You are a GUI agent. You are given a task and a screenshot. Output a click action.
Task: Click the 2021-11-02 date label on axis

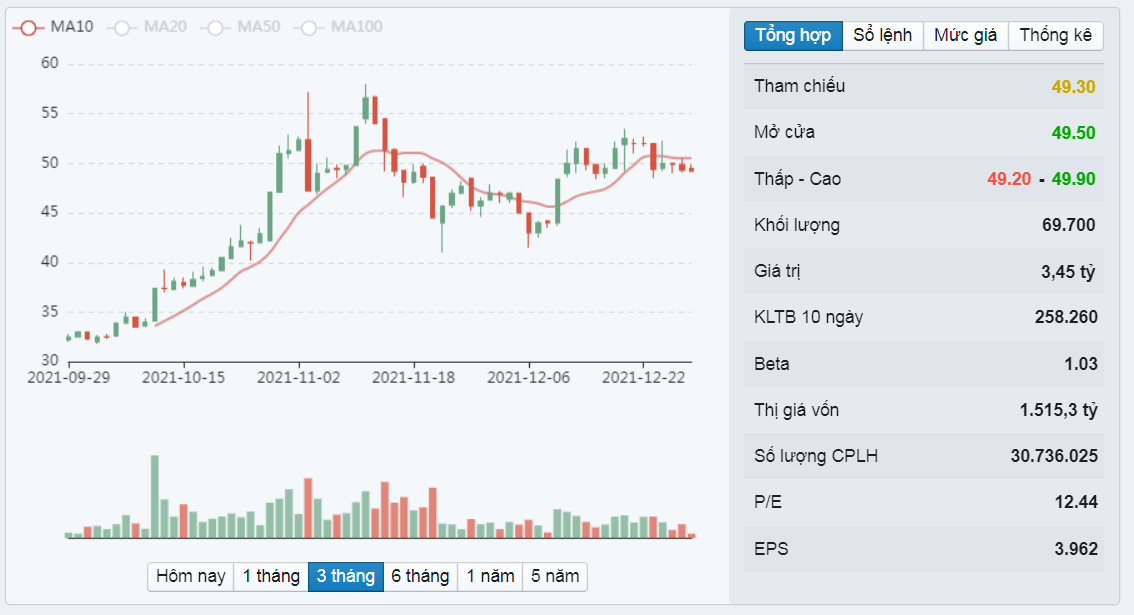(299, 377)
